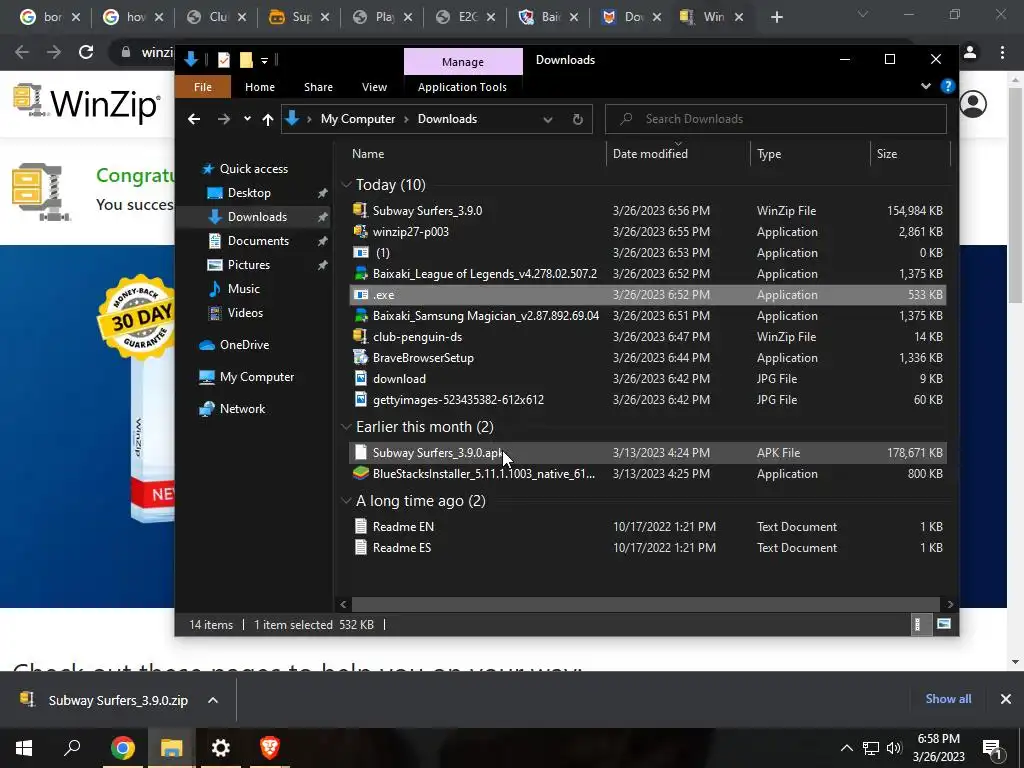This screenshot has width=1024, height=768.
Task: Open Subway Surfers_3.9.0.zip download menu arrow
Action: coord(212,700)
